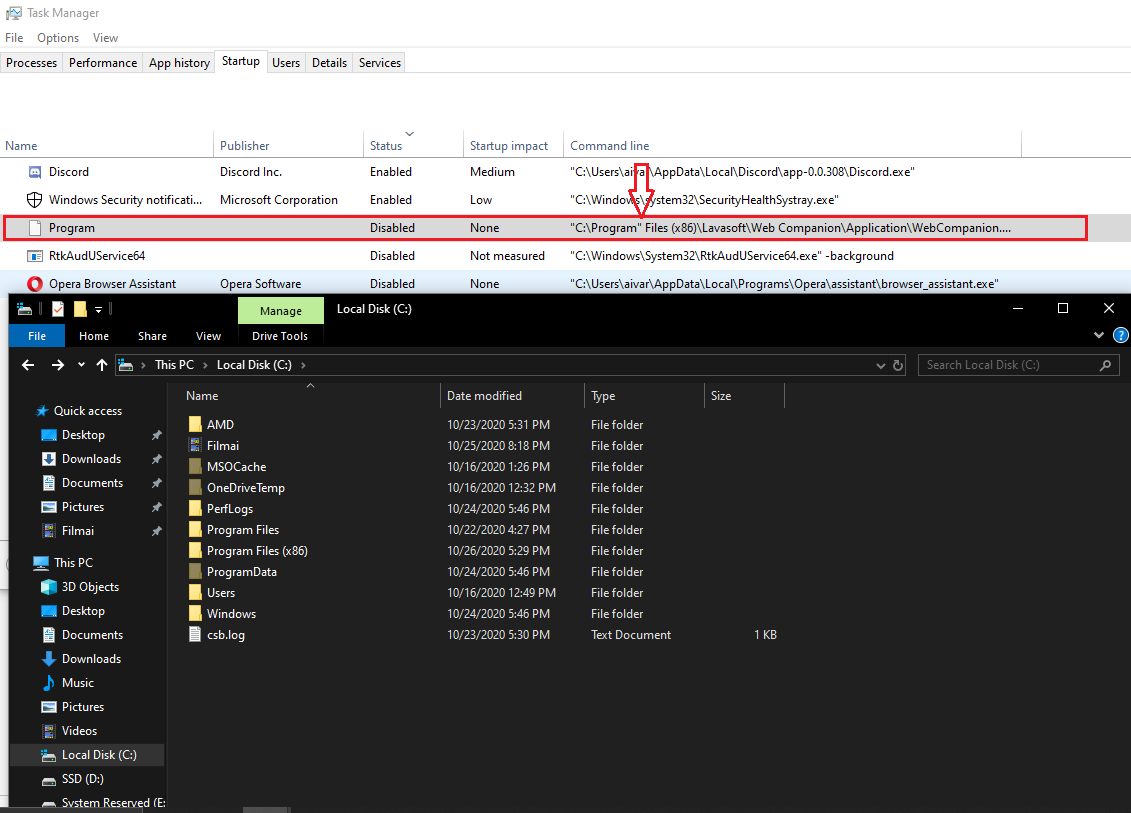Sort startup items by Publisher
The height and width of the screenshot is (813, 1131).
(289, 145)
